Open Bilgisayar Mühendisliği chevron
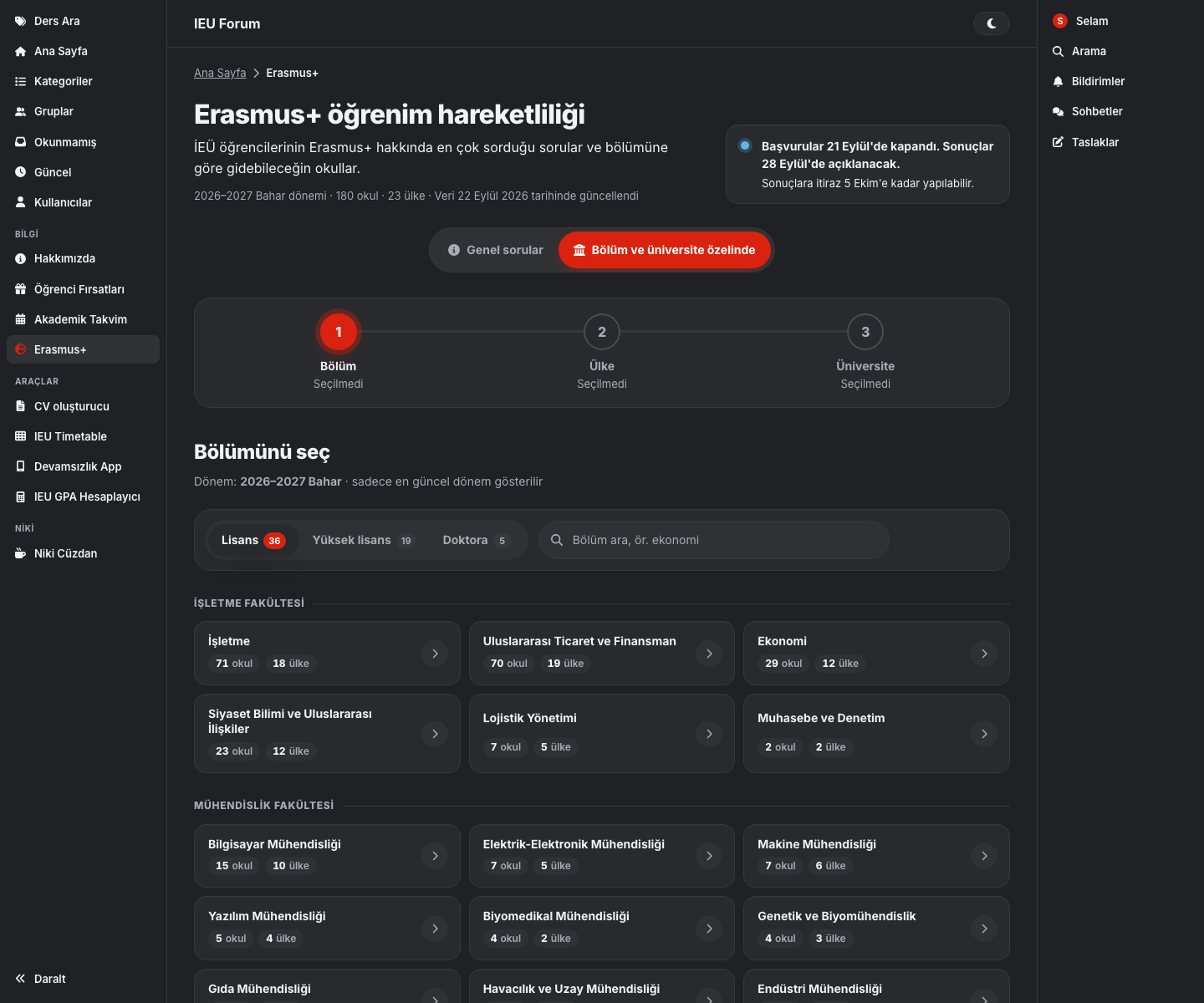 pyautogui.click(x=435, y=856)
